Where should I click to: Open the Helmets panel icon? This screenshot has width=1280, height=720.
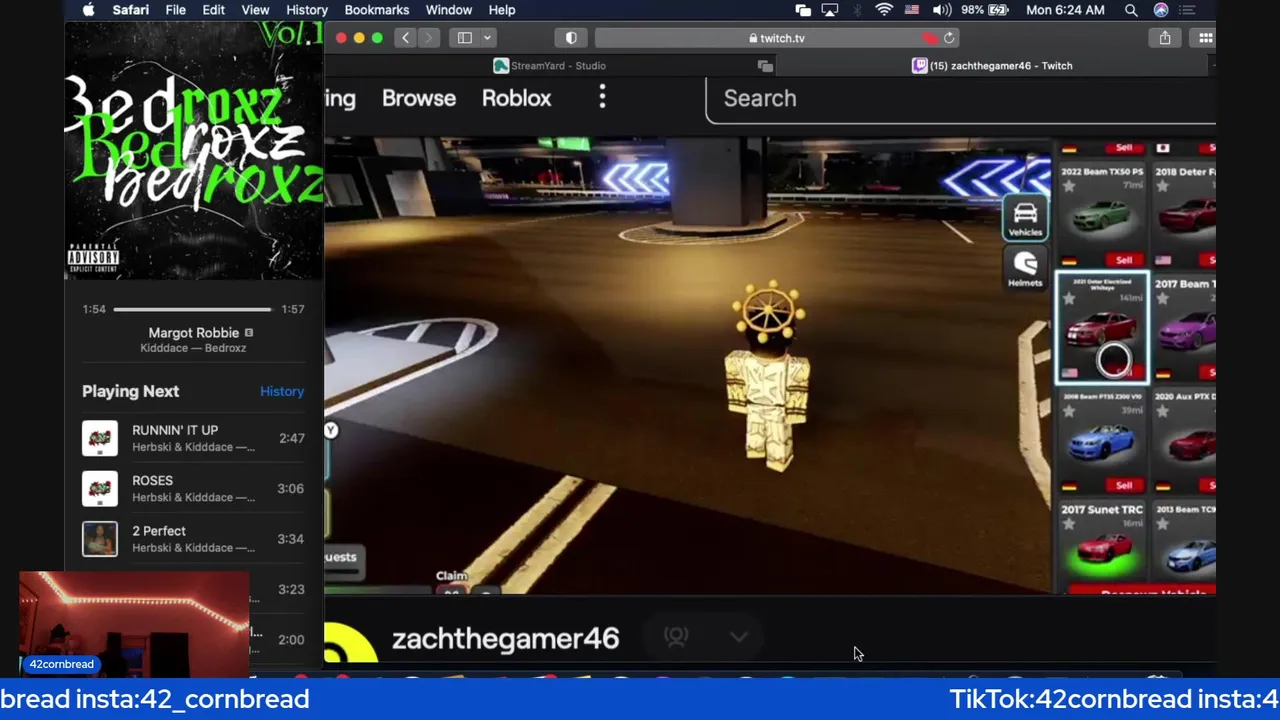click(1025, 268)
